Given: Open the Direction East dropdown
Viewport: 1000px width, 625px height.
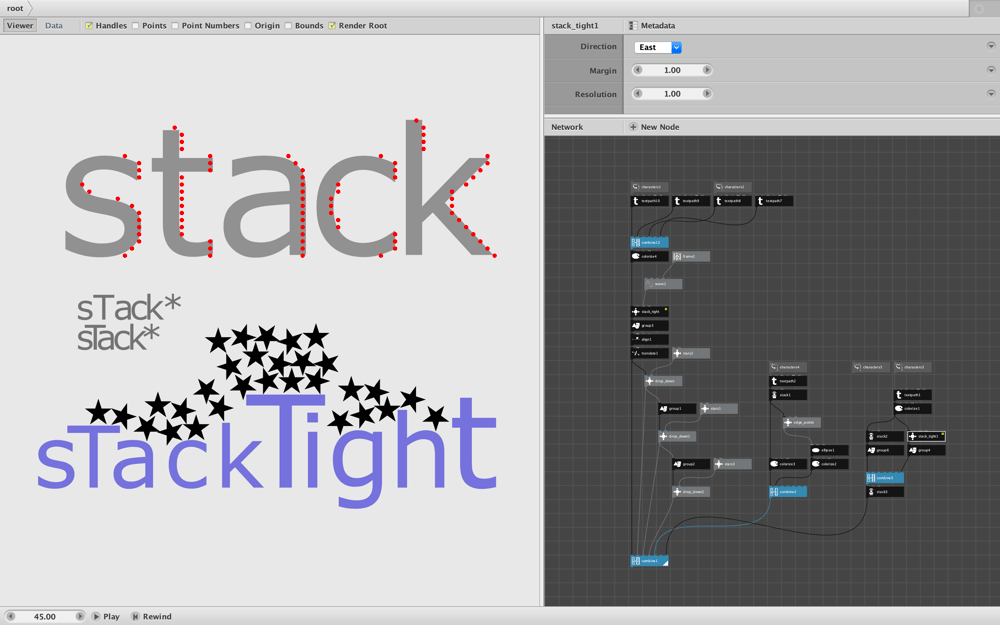Looking at the screenshot, I should (658, 47).
